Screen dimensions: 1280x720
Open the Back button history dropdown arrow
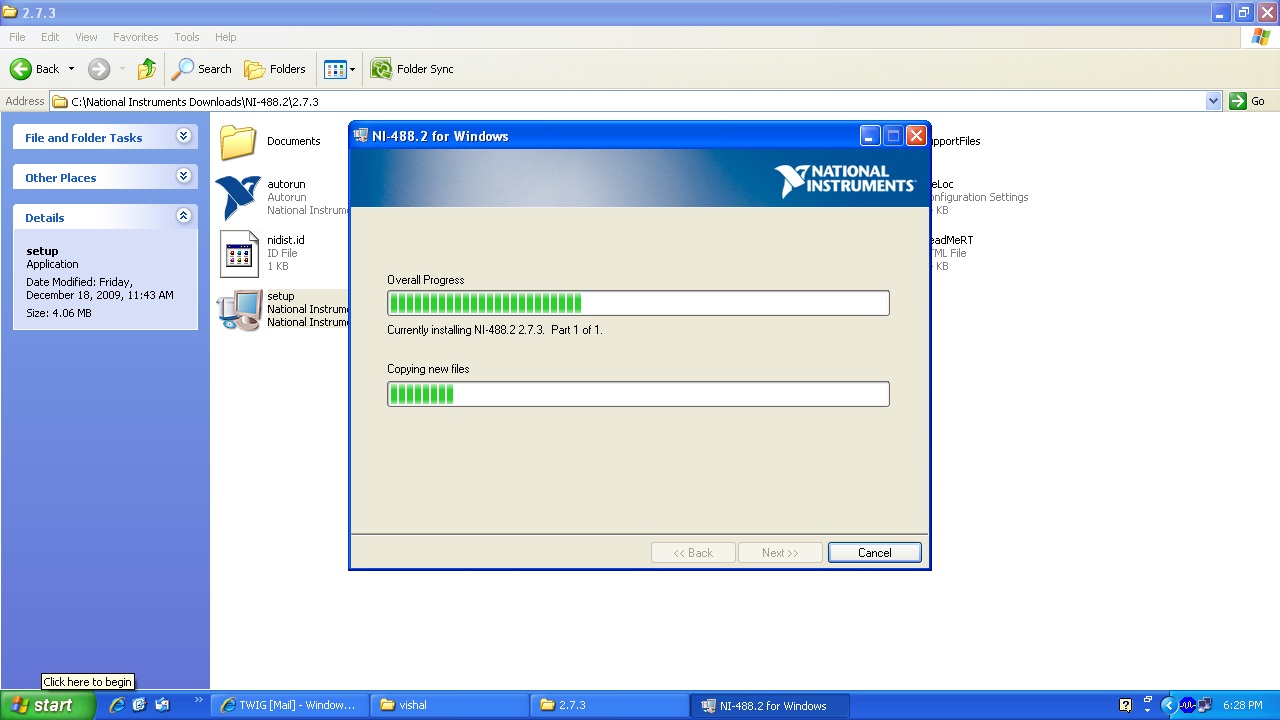71,69
